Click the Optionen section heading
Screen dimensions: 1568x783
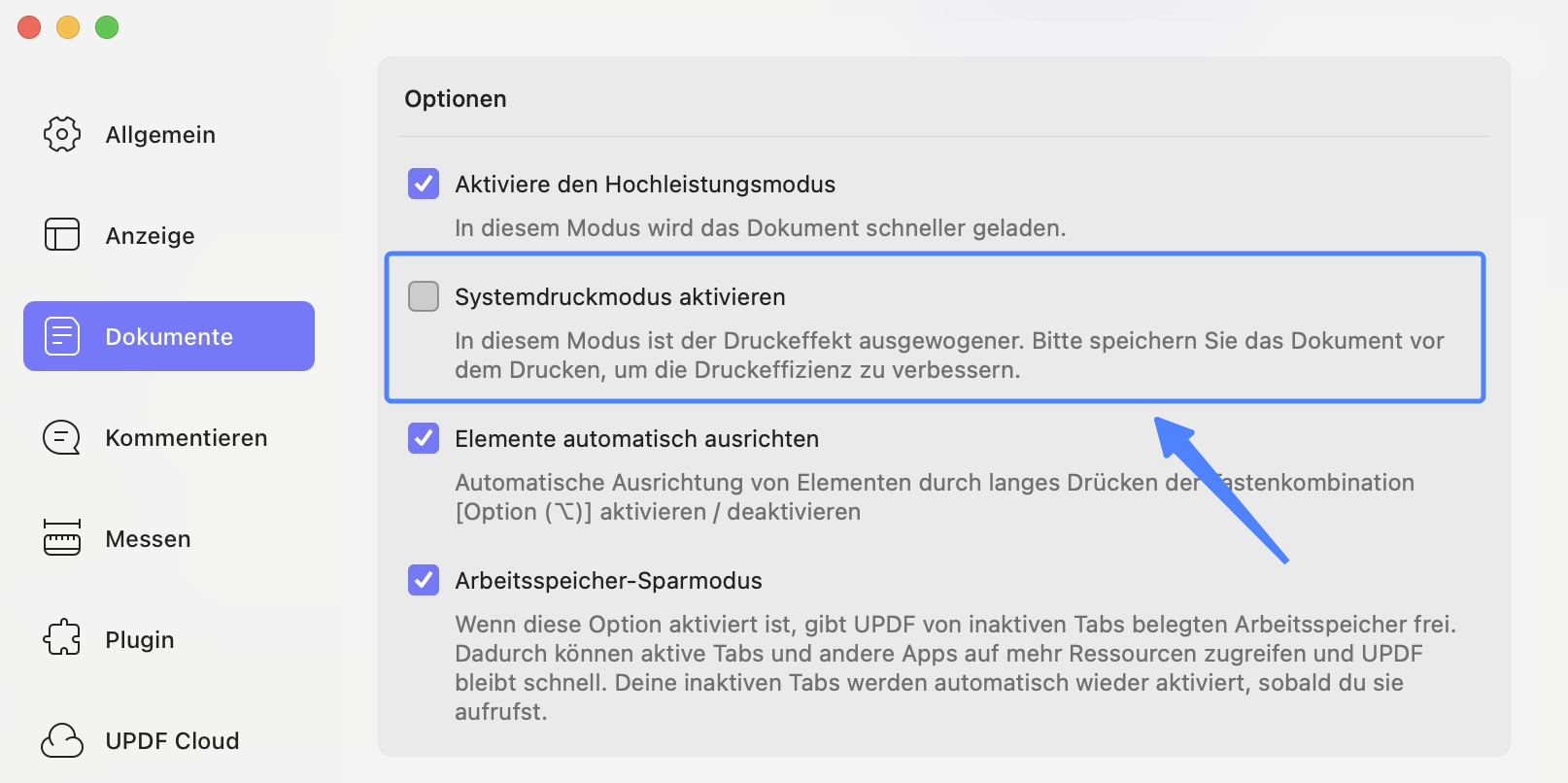456,99
